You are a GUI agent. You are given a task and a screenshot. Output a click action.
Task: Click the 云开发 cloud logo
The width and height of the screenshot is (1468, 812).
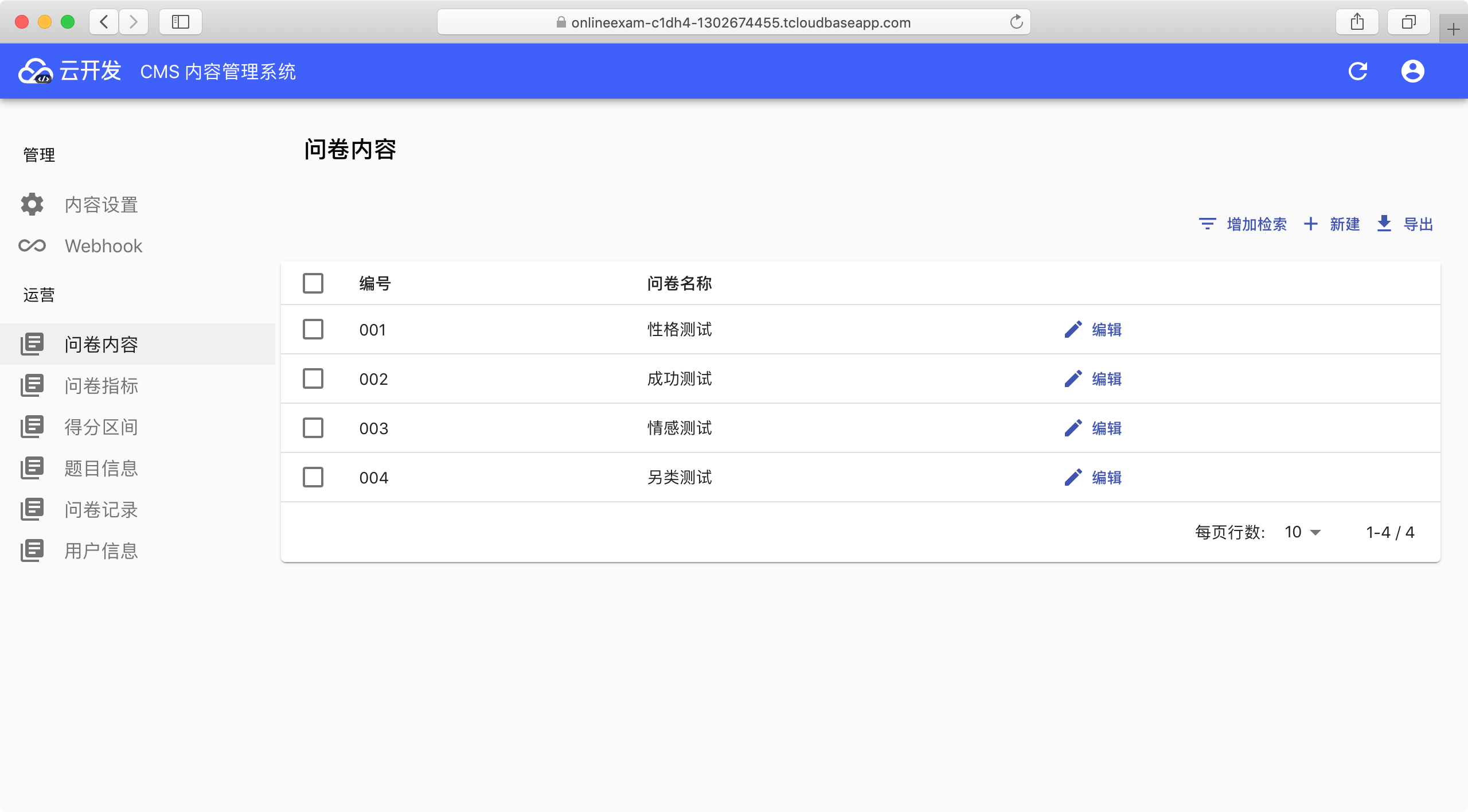click(x=36, y=71)
